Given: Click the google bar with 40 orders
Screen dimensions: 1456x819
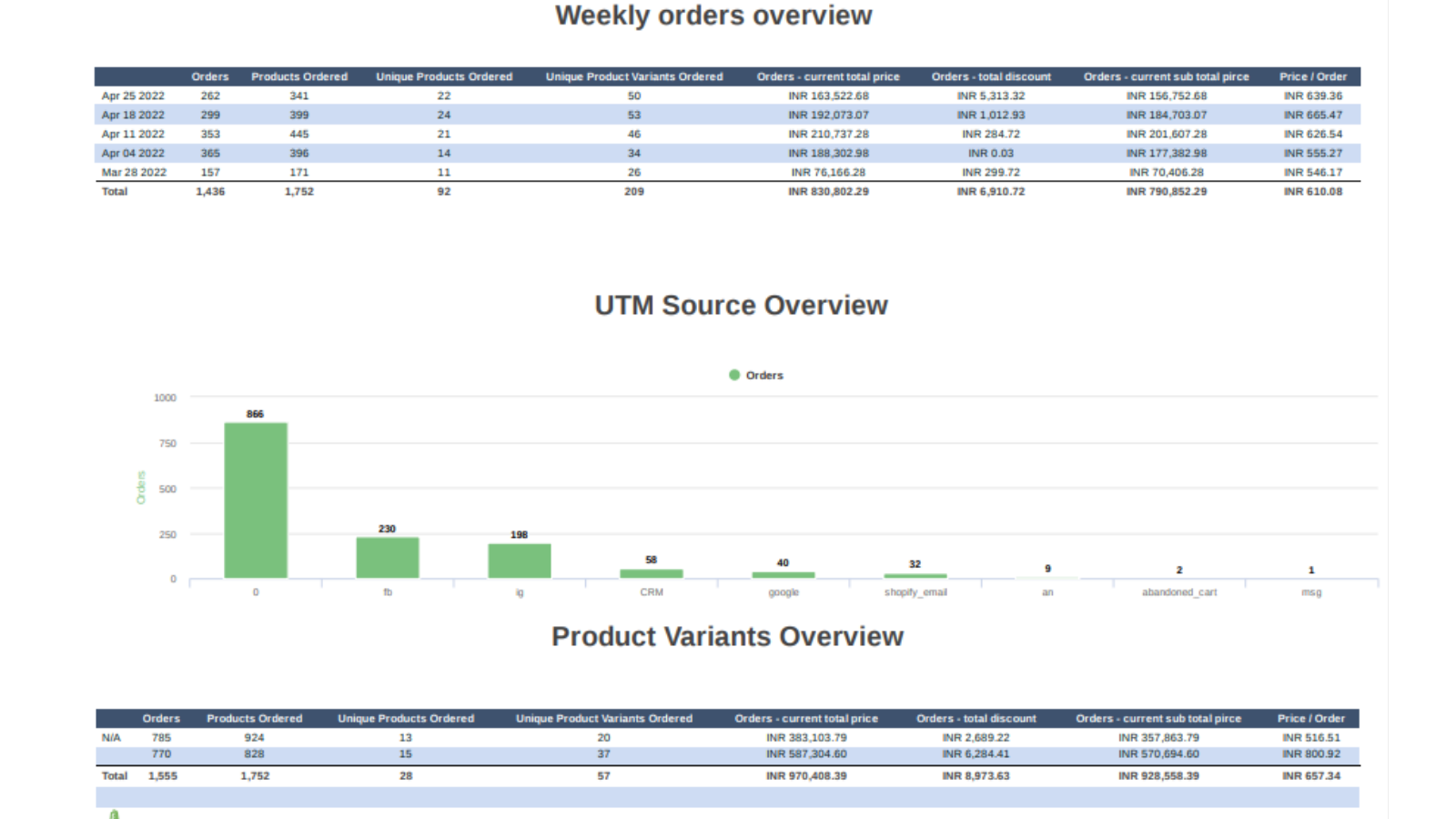Looking at the screenshot, I should click(x=784, y=575).
